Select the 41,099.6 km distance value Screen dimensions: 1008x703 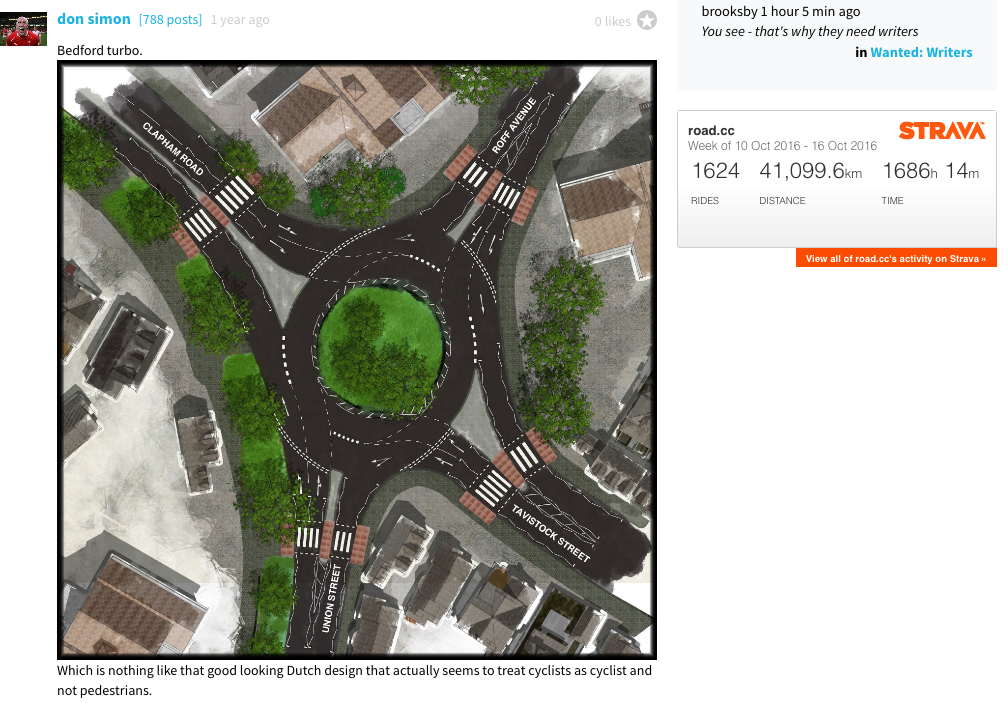pos(811,171)
